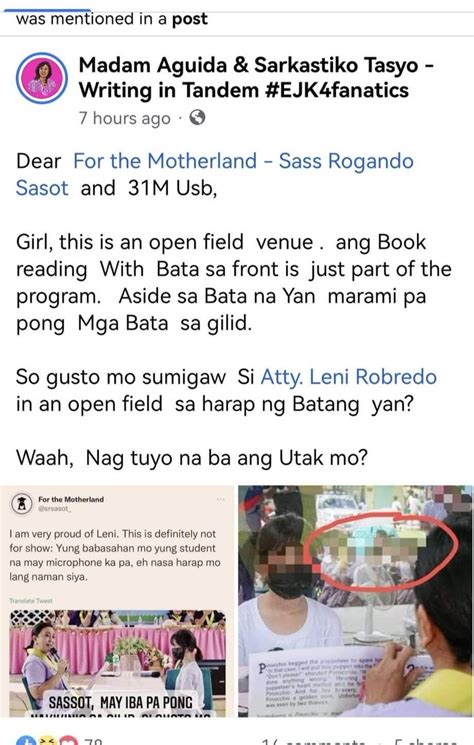Viewport: 474px width, 745px height.
Task: Open For the Motherland – Sass Rogando mention
Action: pyautogui.click(x=215, y=174)
